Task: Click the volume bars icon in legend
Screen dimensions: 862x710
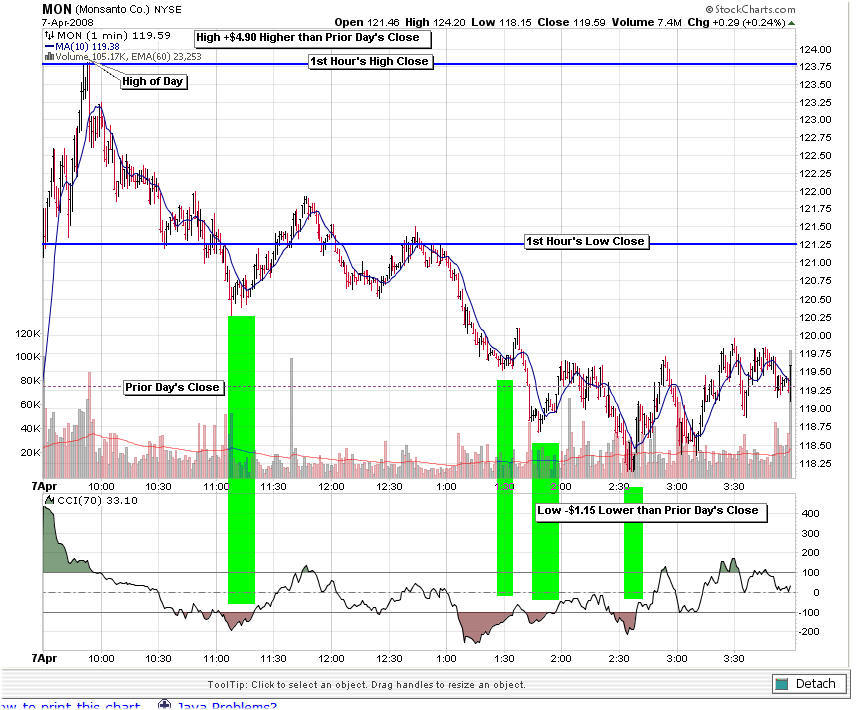Action: pos(49,56)
